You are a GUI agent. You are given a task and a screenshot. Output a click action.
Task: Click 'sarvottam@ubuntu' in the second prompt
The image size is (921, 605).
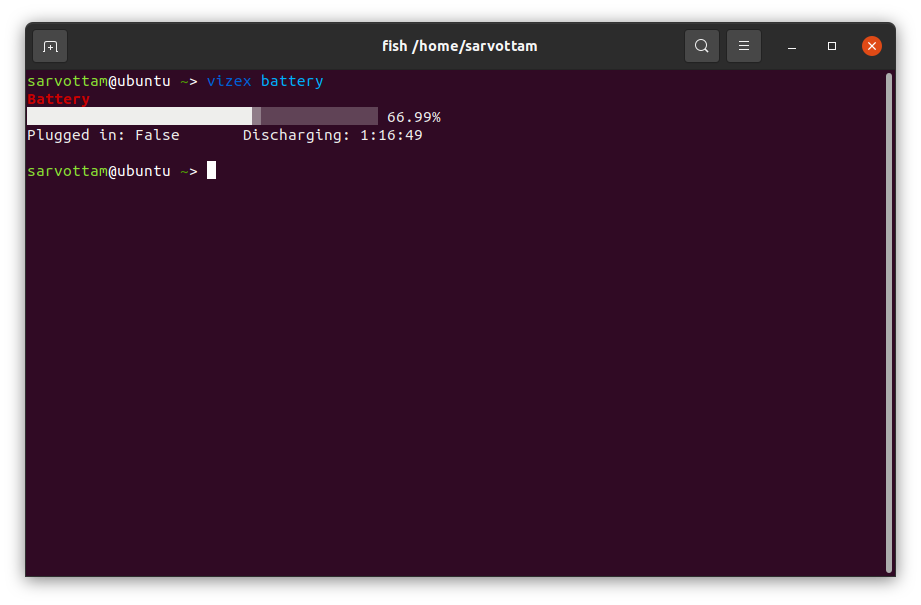(99, 171)
